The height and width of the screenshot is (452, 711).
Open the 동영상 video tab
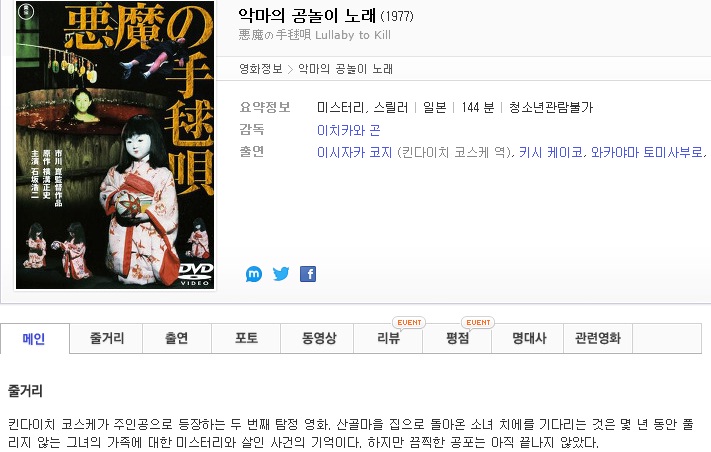click(317, 338)
